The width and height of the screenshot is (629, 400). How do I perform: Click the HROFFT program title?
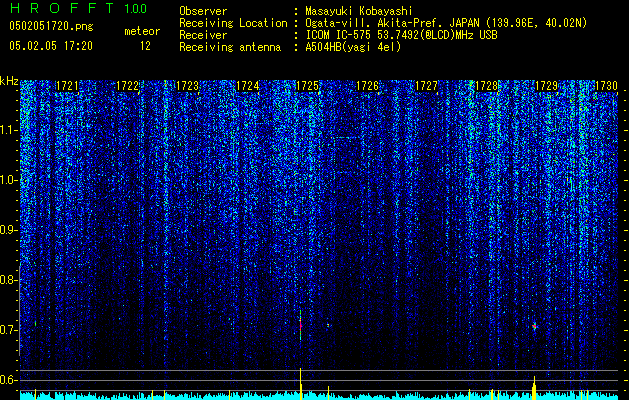(x=62, y=8)
